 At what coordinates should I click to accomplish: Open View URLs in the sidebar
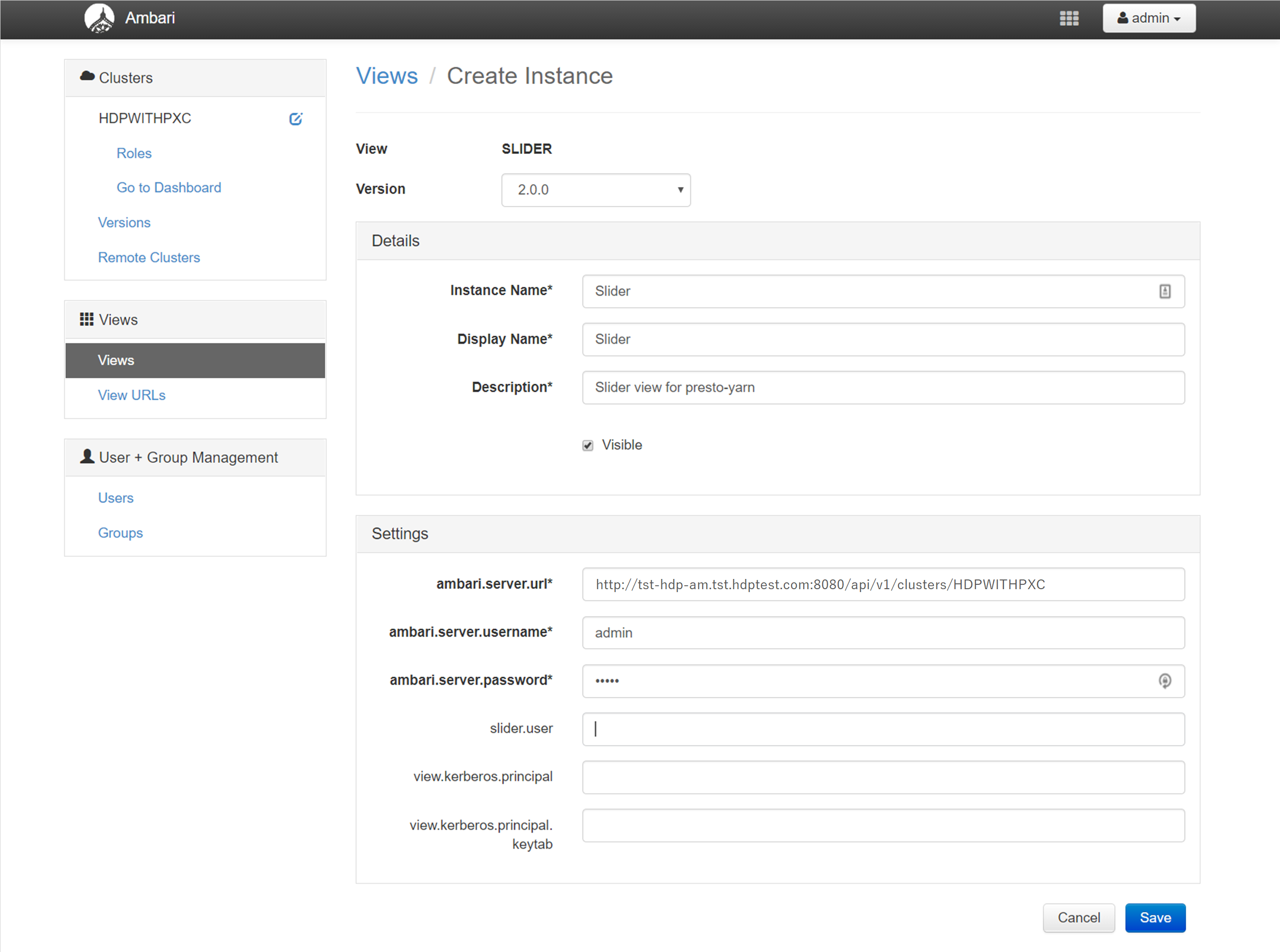[132, 395]
